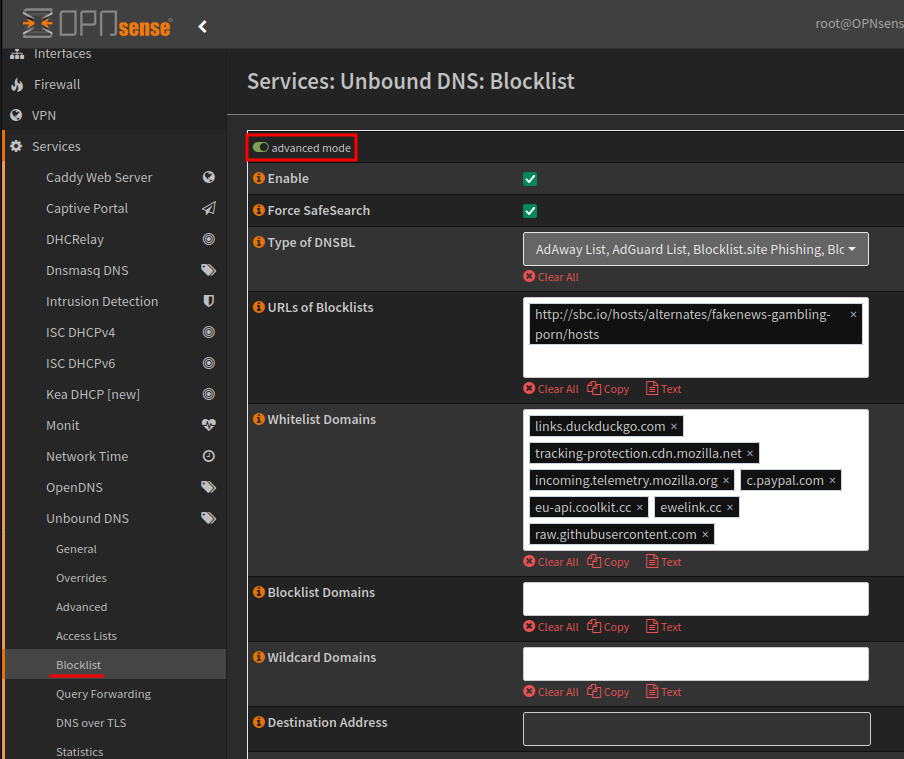Click Clear All under Wildcard Domains
Image resolution: width=904 pixels, height=759 pixels.
[x=551, y=692]
